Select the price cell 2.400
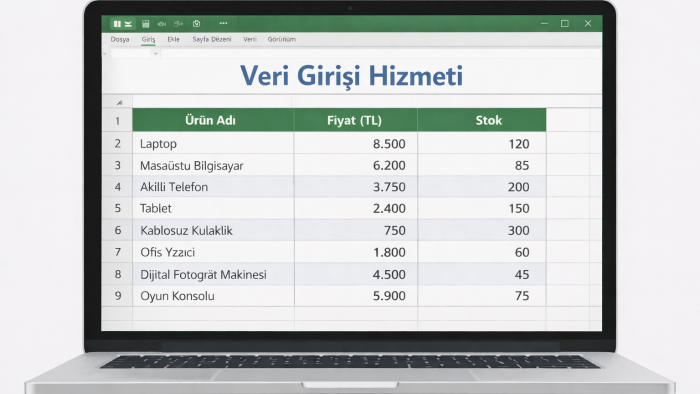This screenshot has height=394, width=700. coord(355,208)
